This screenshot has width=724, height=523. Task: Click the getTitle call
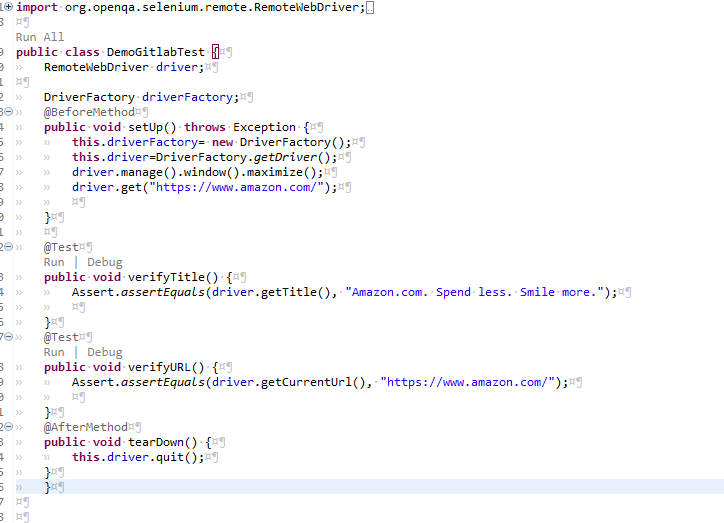pos(289,292)
